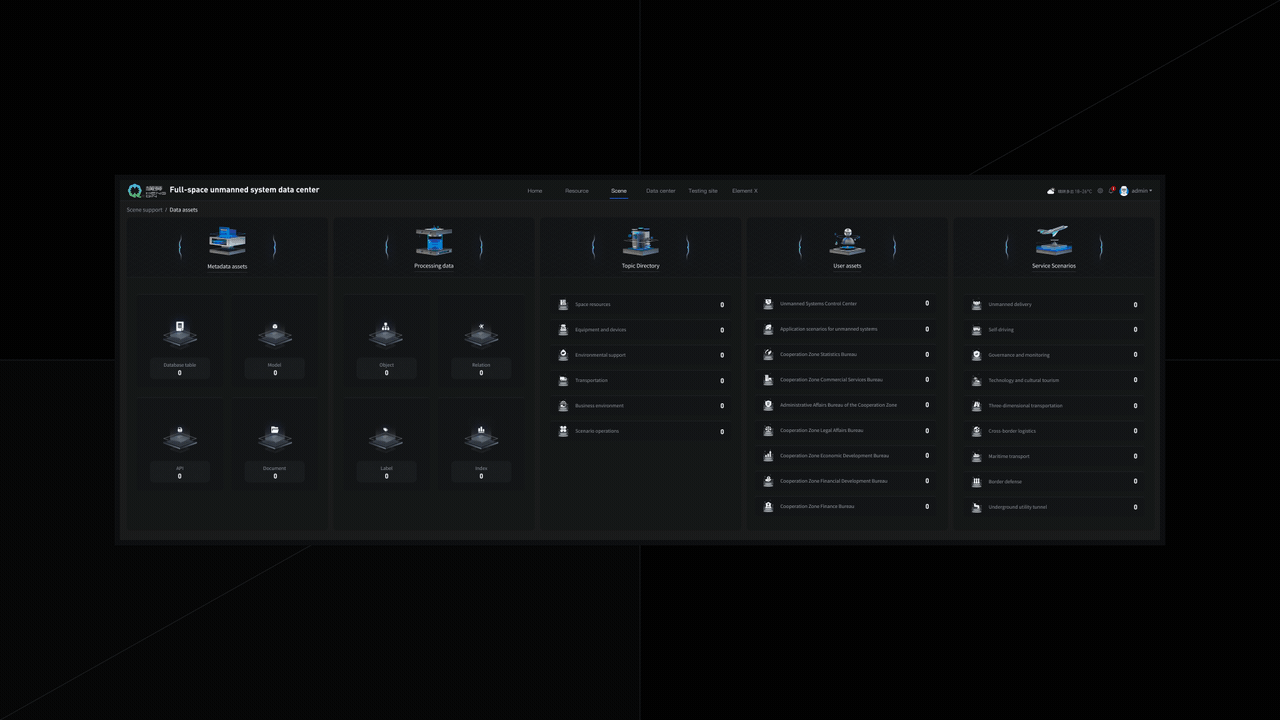The image size is (1280, 720).
Task: Click Cooperation Zone Finance Bureau text
Action: 817,507
